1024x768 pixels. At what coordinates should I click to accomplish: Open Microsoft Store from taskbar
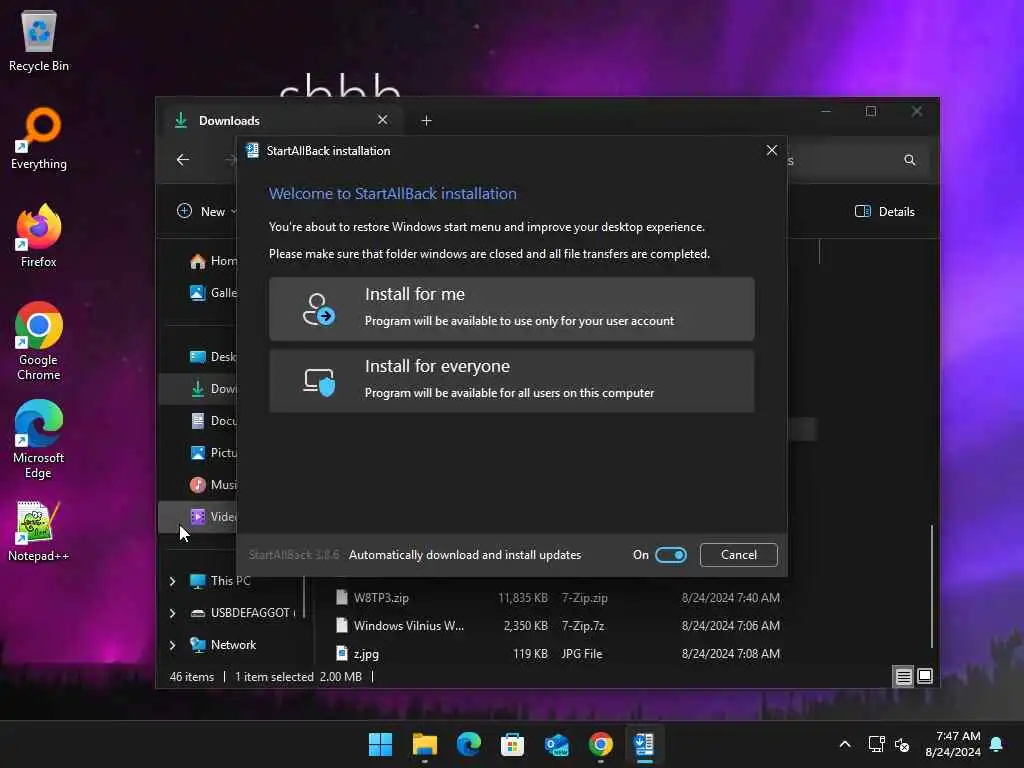[x=512, y=744]
